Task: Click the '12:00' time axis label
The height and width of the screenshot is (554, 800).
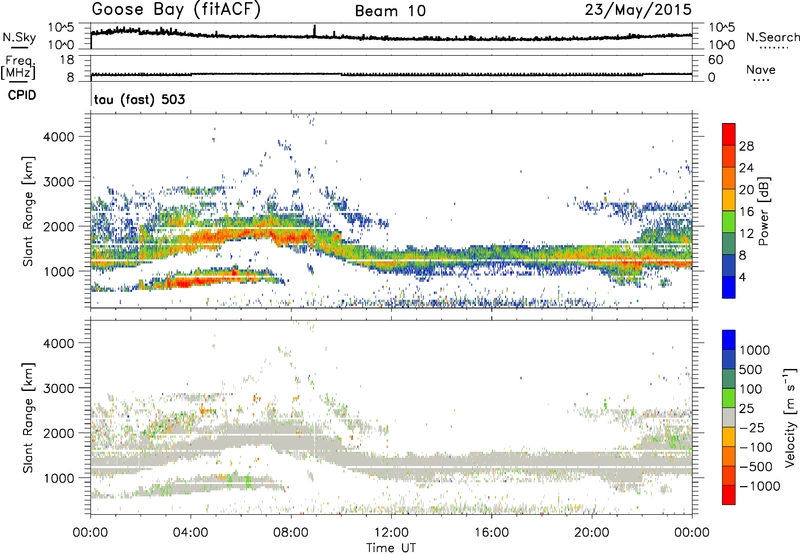Action: [391, 533]
